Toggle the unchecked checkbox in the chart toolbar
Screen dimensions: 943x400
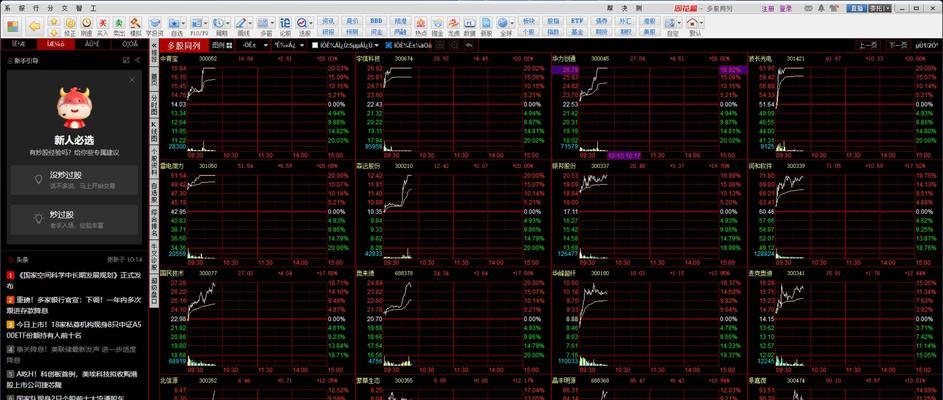coord(315,45)
